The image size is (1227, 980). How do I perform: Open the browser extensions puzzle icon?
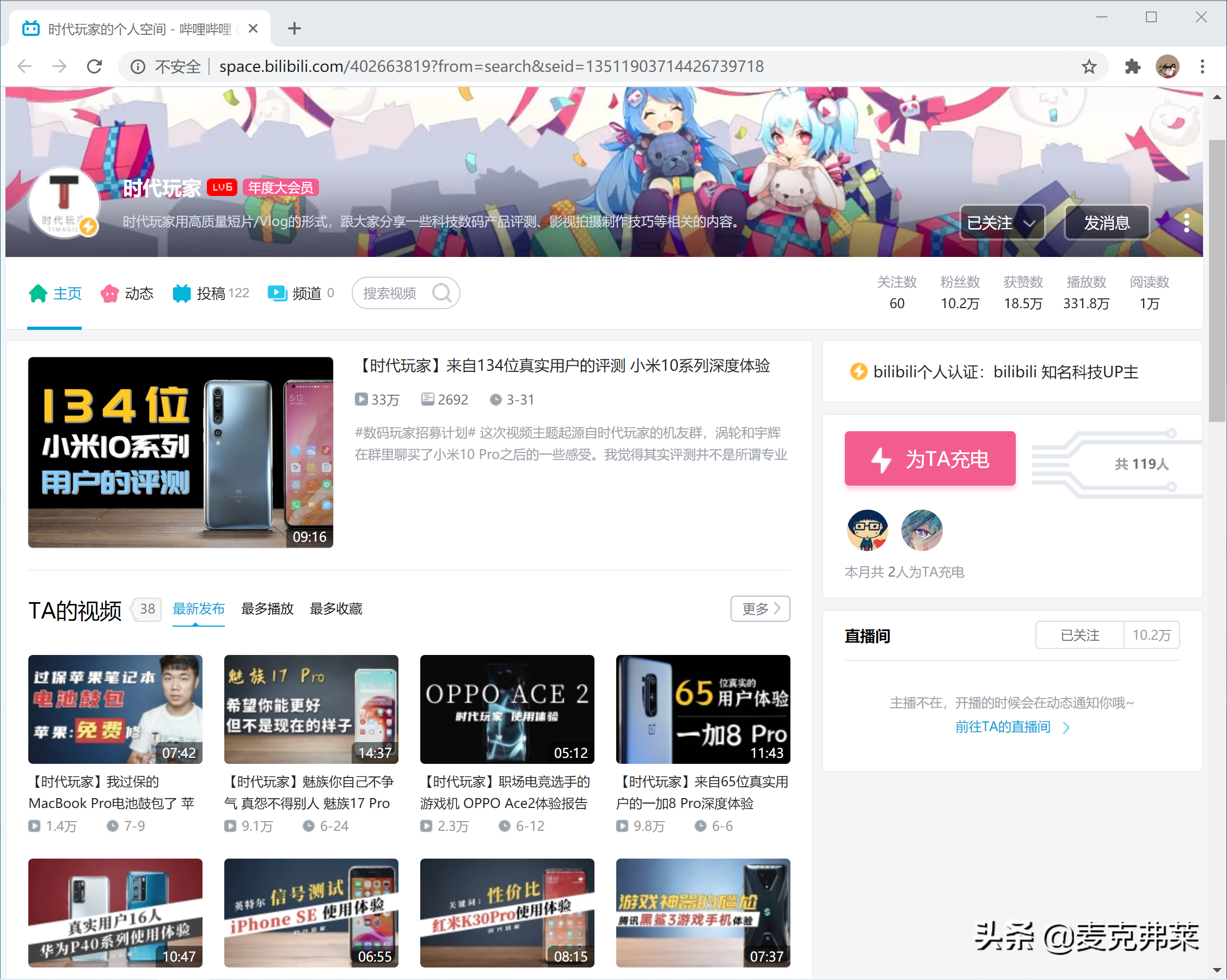(1132, 66)
